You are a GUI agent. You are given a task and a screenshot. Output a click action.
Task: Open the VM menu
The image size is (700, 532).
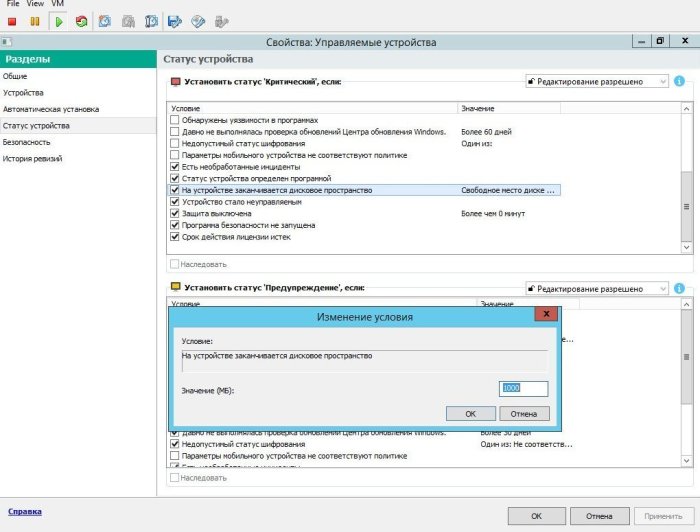tap(58, 4)
